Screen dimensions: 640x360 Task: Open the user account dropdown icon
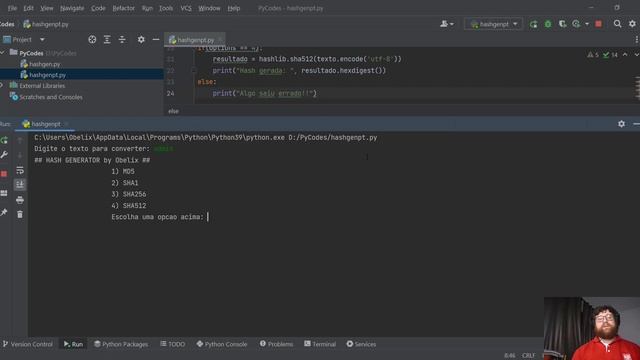(x=447, y=24)
